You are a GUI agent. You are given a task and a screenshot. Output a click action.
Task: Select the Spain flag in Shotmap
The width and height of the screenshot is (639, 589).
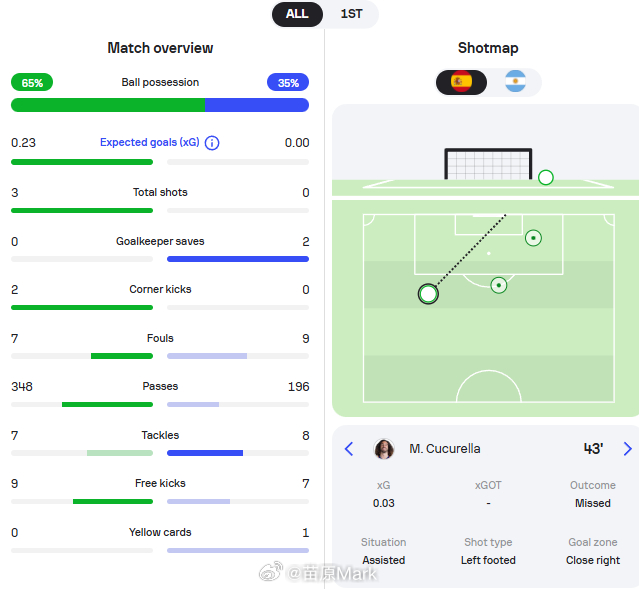(x=461, y=82)
